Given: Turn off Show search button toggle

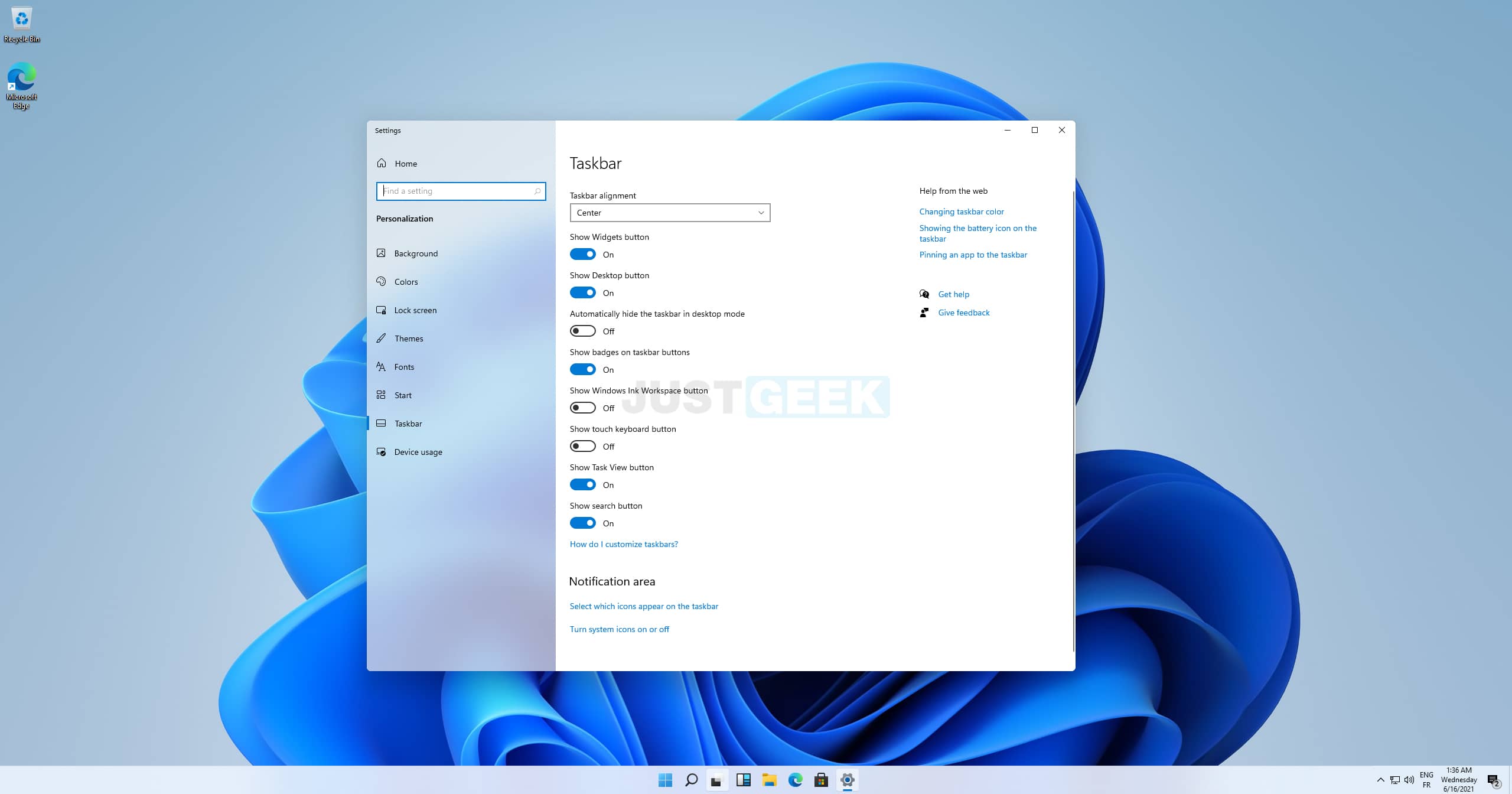Looking at the screenshot, I should pyautogui.click(x=582, y=523).
